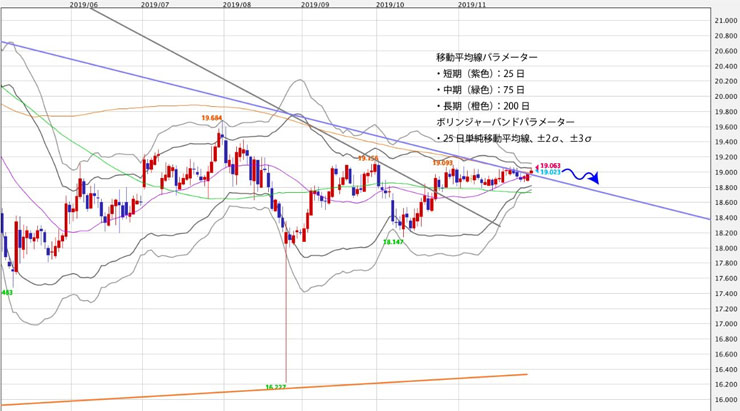Click the 16.600 price axis label
This screenshot has width=740, height=411.
click(726, 354)
